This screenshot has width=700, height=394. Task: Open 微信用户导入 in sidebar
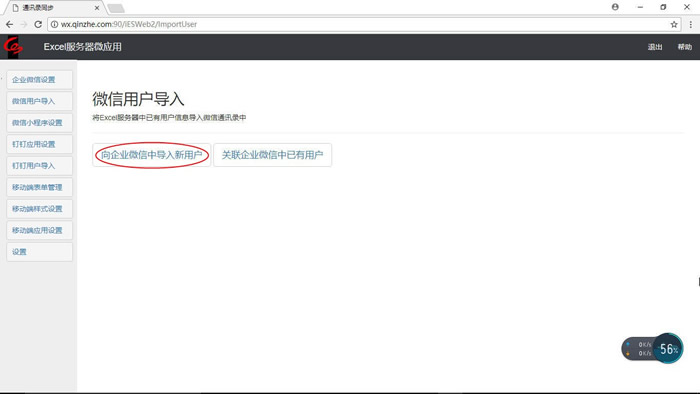click(39, 101)
